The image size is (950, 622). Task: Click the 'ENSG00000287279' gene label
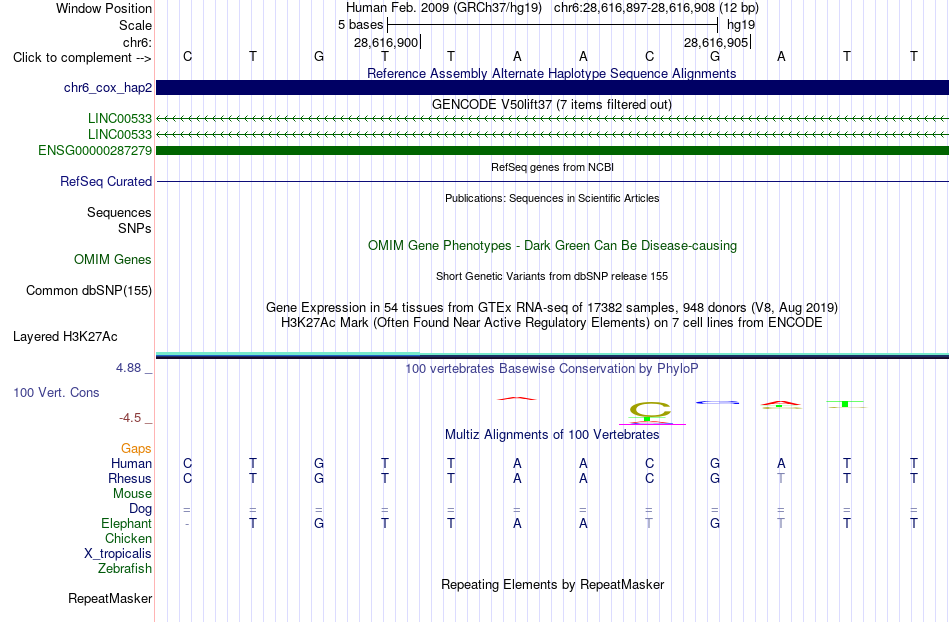click(x=95, y=150)
